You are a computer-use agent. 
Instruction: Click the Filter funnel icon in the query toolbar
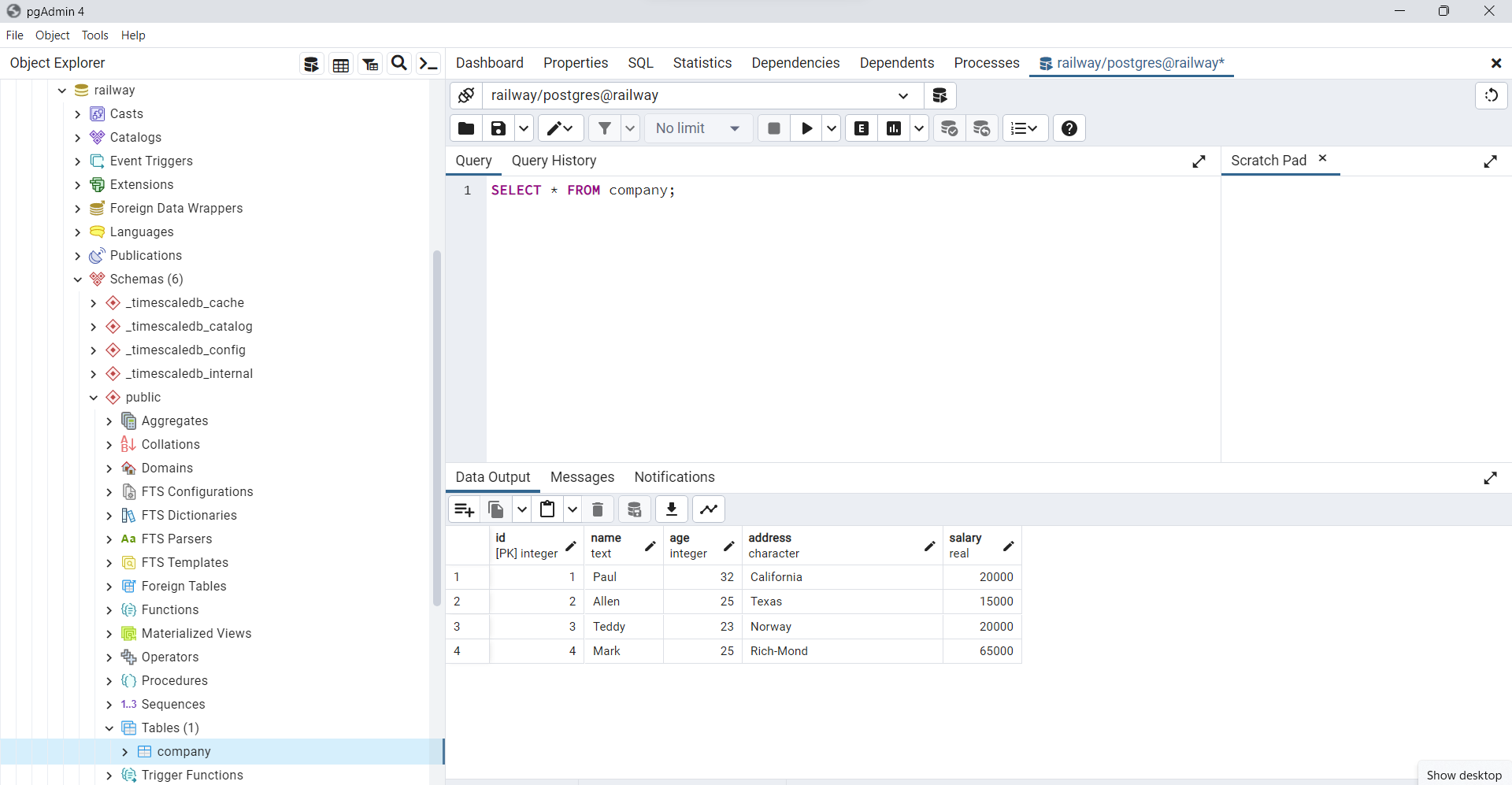[x=605, y=128]
